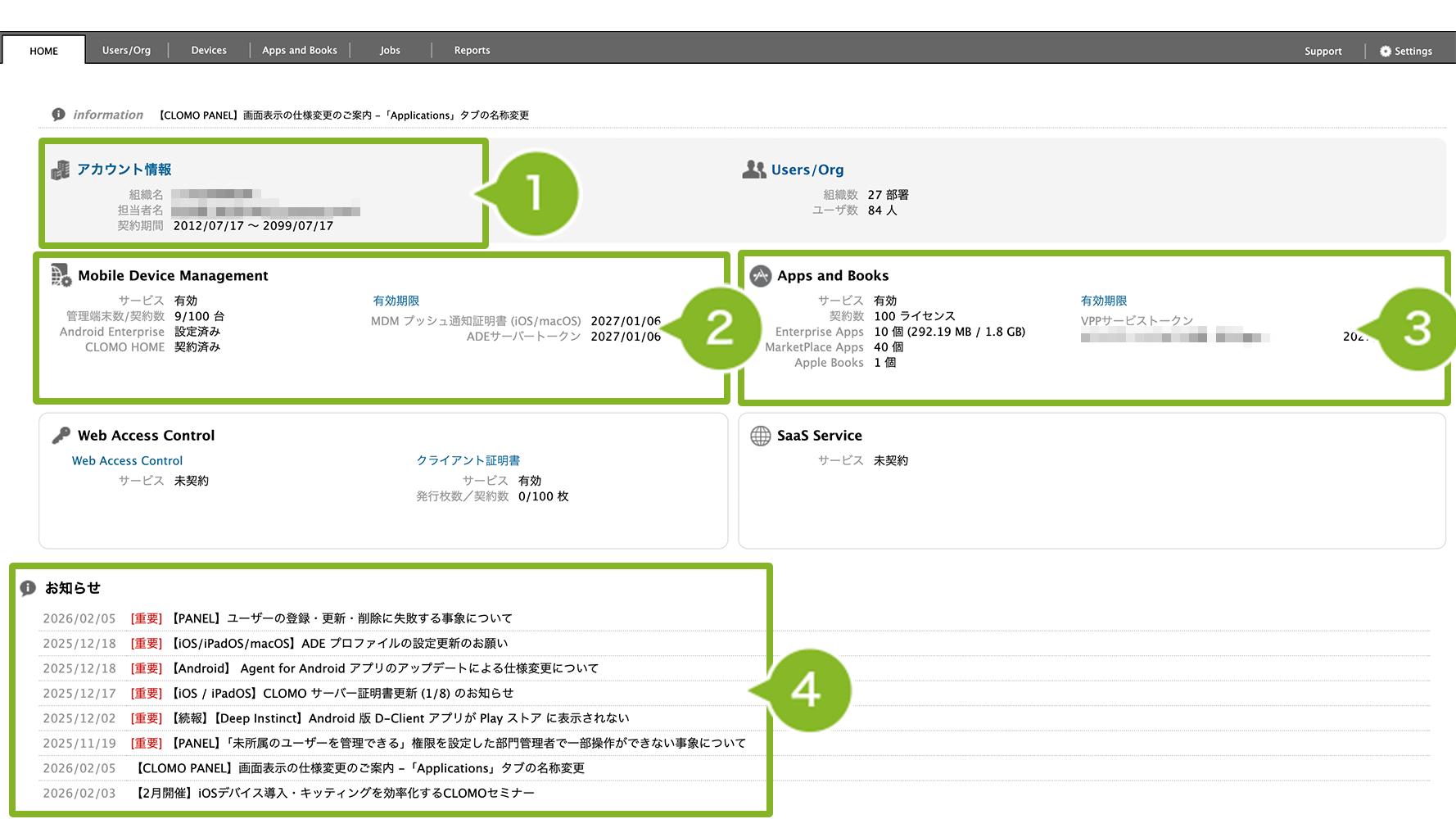Click the information speech bubble icon
The width and height of the screenshot is (1456, 819).
pos(58,115)
